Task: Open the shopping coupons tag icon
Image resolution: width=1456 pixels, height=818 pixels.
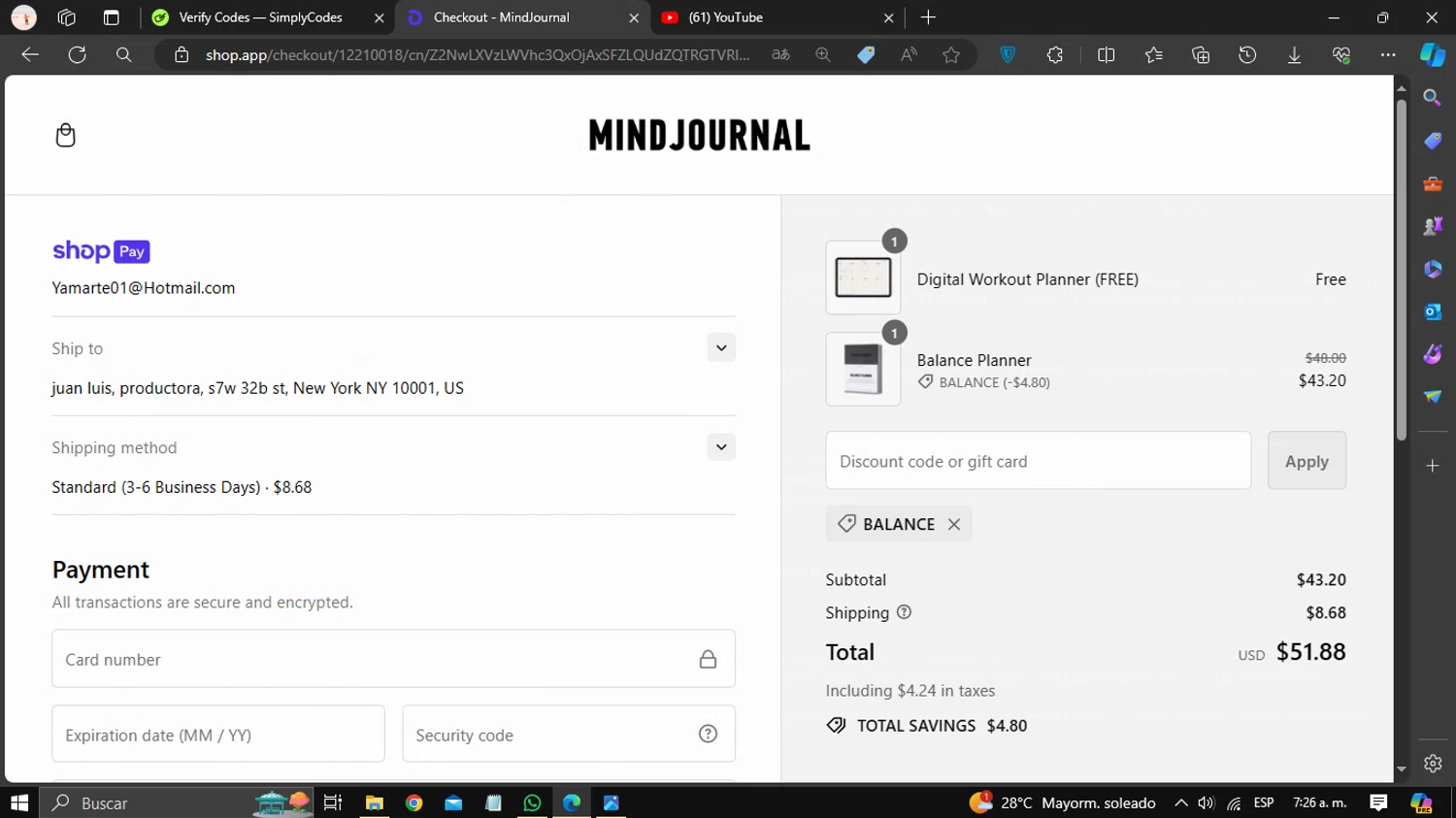Action: pyautogui.click(x=866, y=55)
